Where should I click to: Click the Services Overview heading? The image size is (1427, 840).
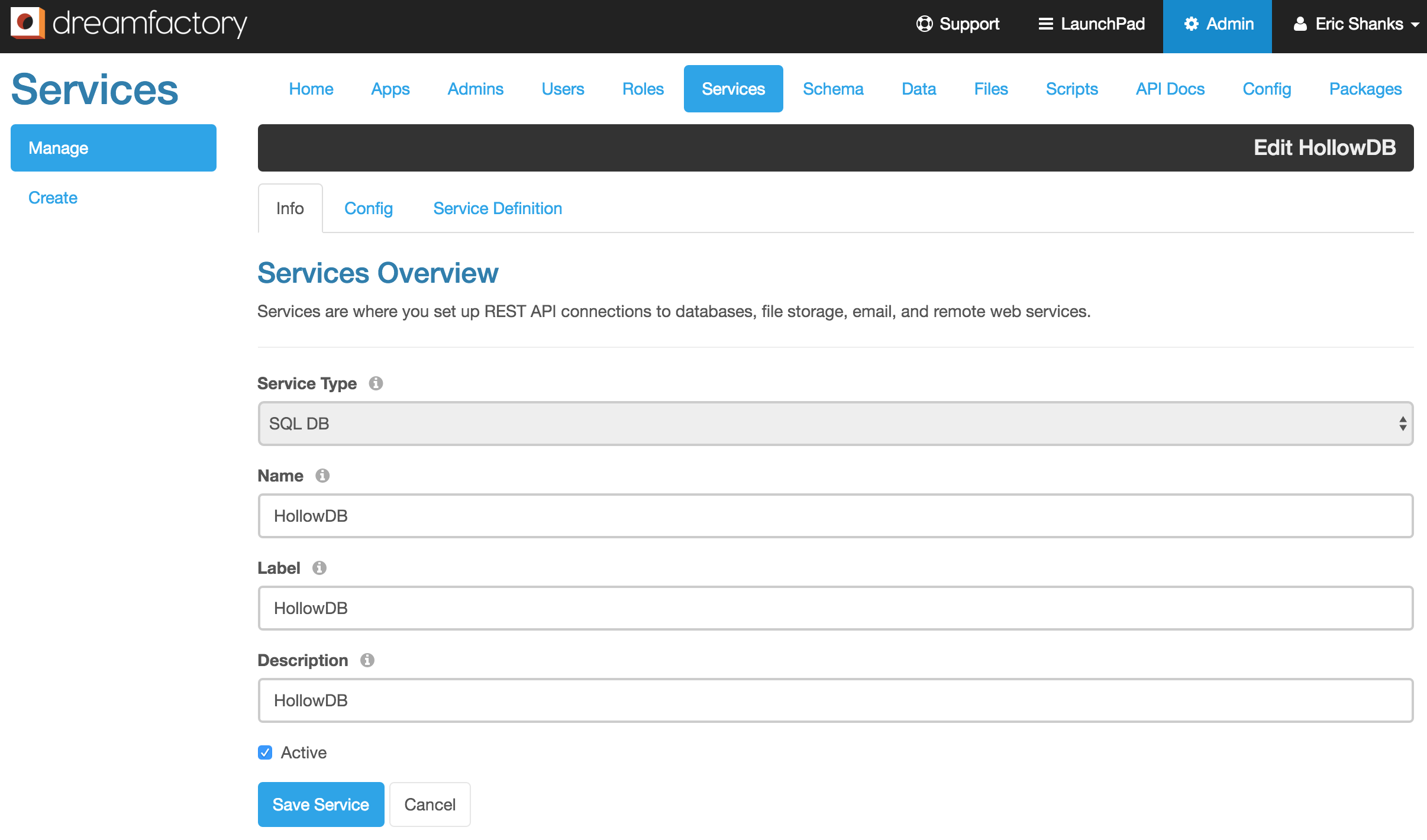[x=378, y=273]
